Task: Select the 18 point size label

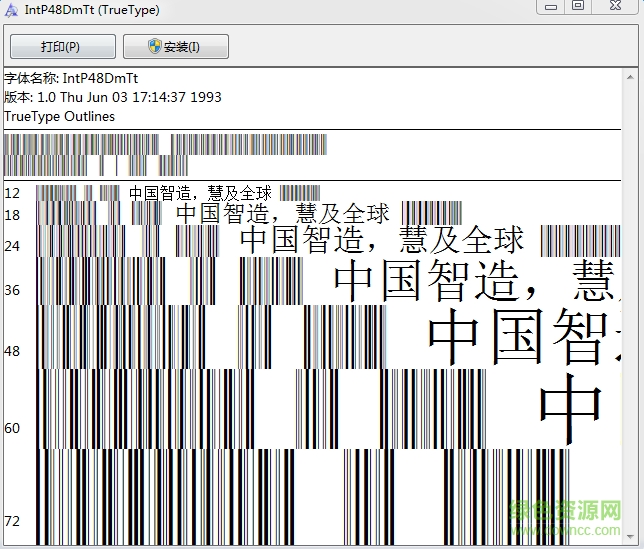Action: coord(12,215)
